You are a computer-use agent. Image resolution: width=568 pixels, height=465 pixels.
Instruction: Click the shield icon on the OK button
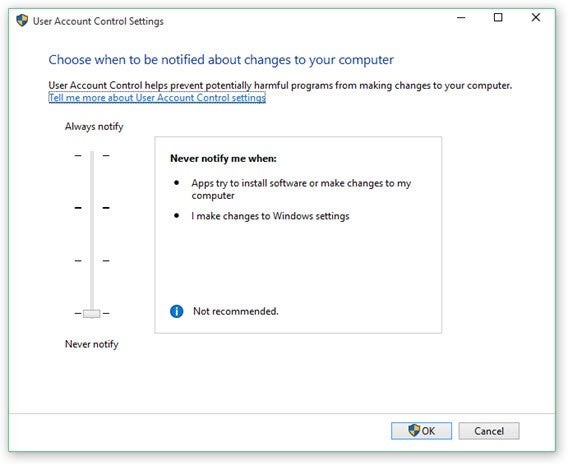[x=414, y=431]
